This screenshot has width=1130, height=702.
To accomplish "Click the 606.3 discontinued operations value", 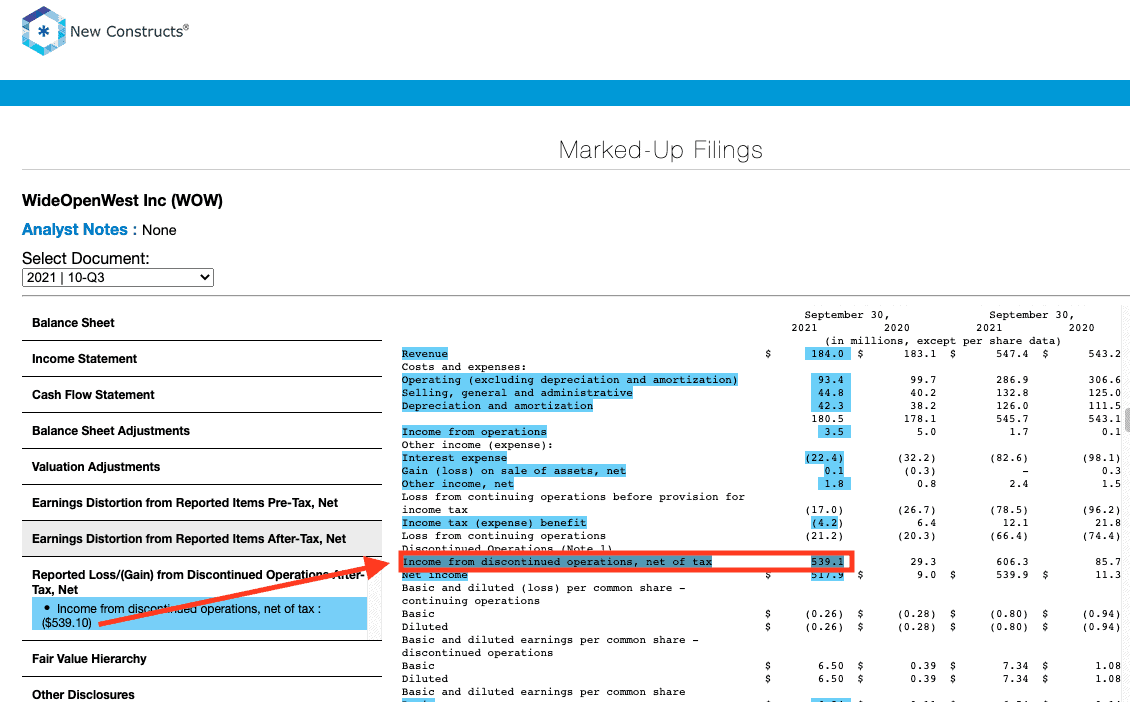I will [x=1012, y=561].
